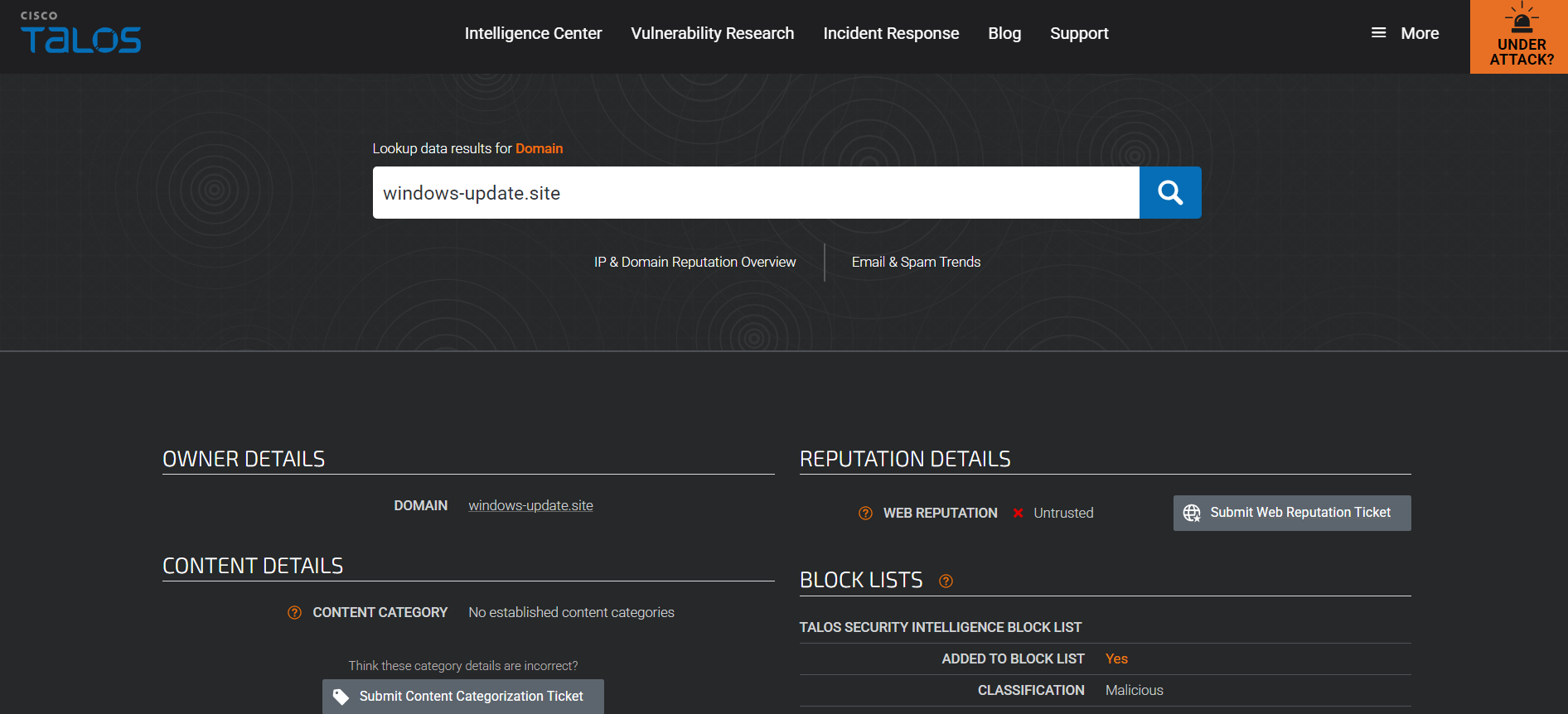Click the tag icon on categorization ticket button
This screenshot has width=1568, height=714.
[x=341, y=697]
